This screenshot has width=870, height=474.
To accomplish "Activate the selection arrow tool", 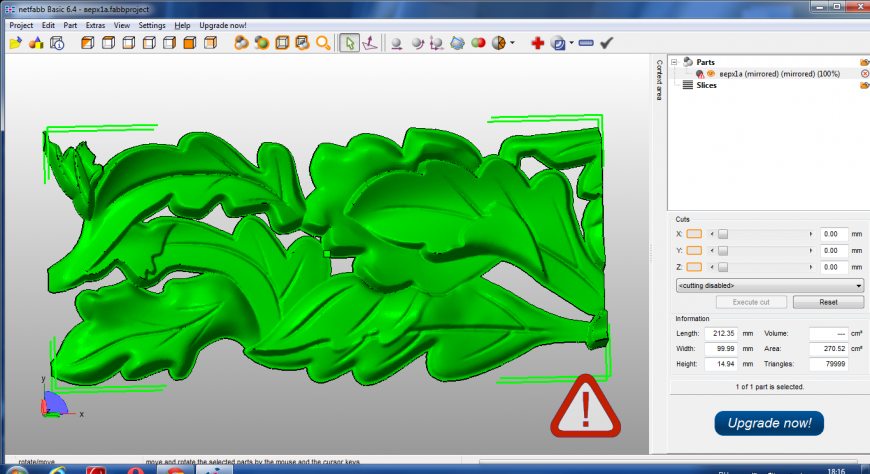I will (x=349, y=43).
